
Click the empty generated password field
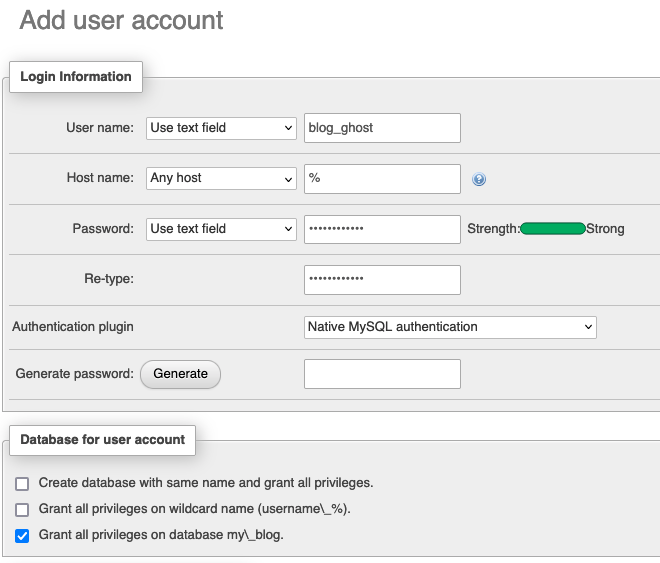tap(382, 374)
